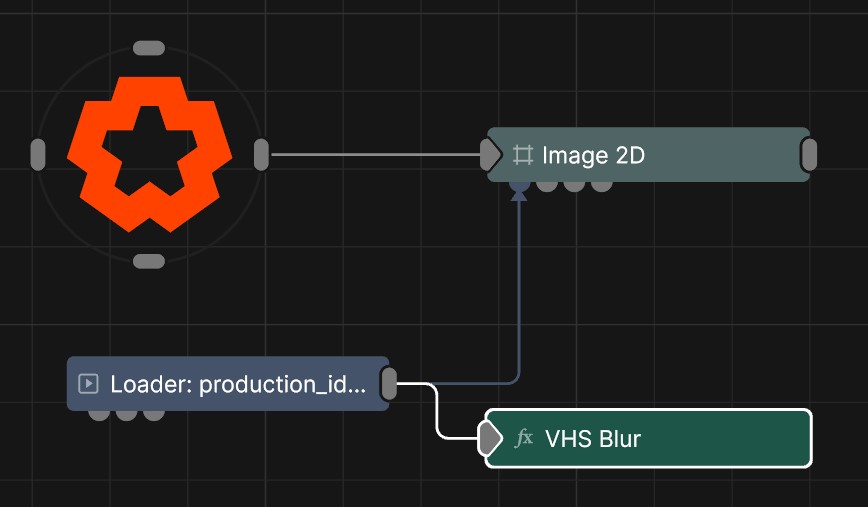Select the orange star-shaped logo node
Image resolution: width=868 pixels, height=507 pixels.
[x=149, y=153]
